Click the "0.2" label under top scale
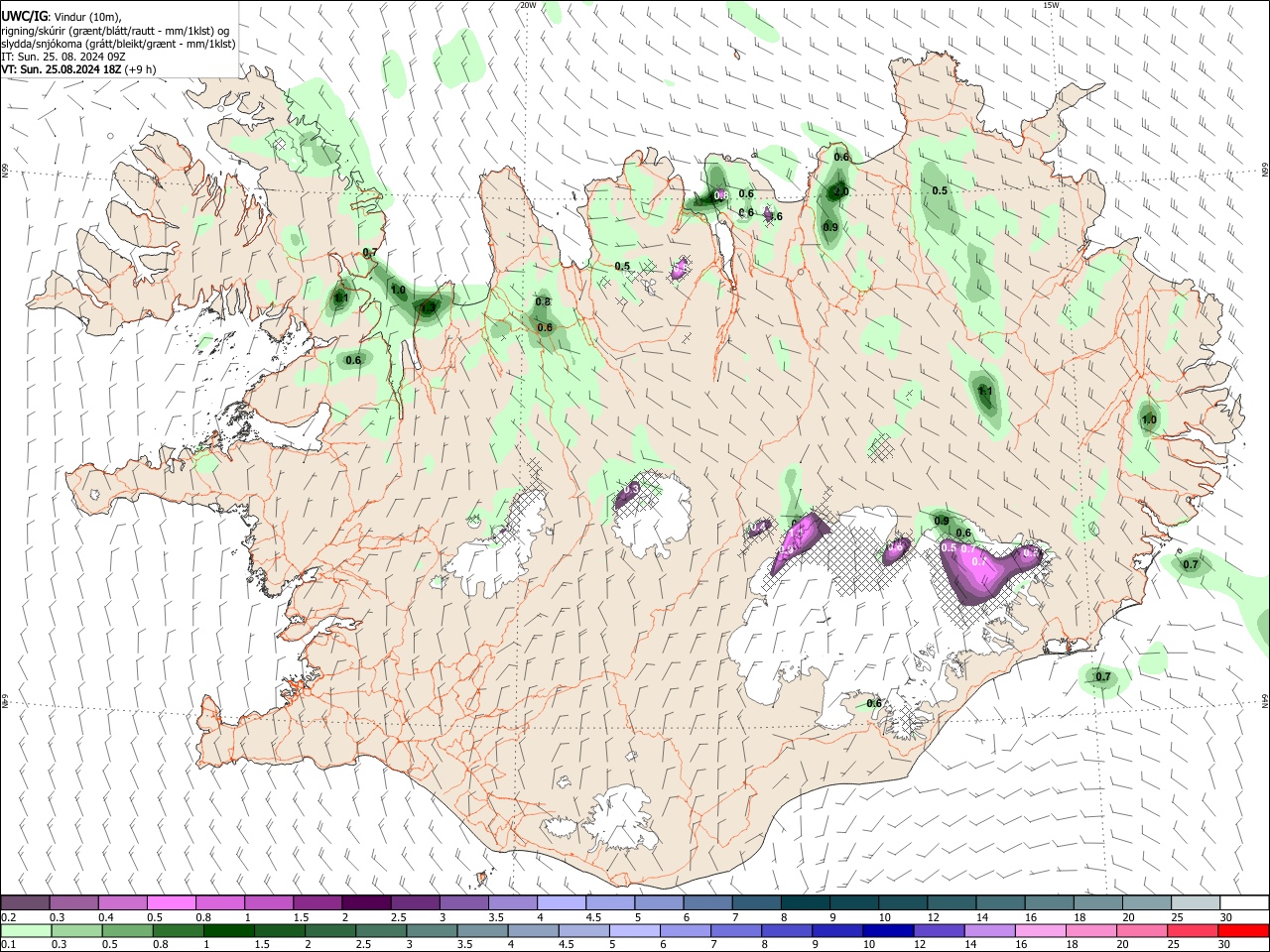Screen dimensions: 1270x952 pos(9,917)
